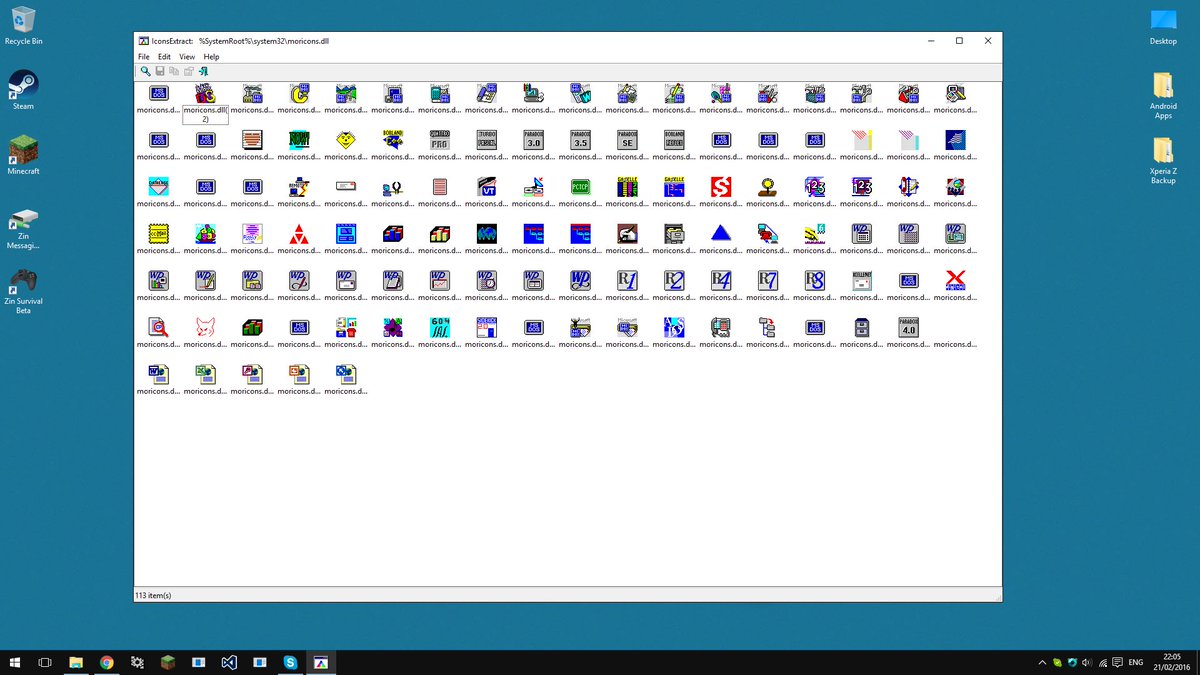Image resolution: width=1200 pixels, height=675 pixels.
Task: Select the R1 icon
Action: [627, 281]
